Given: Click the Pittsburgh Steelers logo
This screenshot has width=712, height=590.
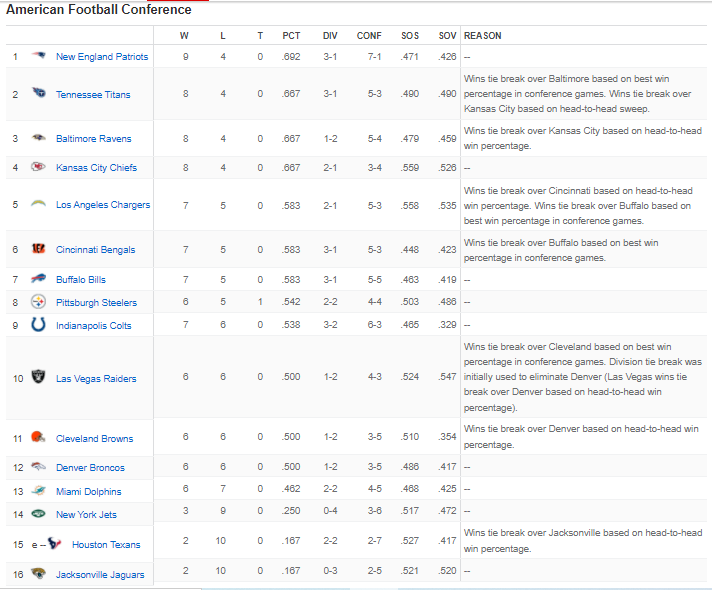Looking at the screenshot, I should click(x=39, y=302).
